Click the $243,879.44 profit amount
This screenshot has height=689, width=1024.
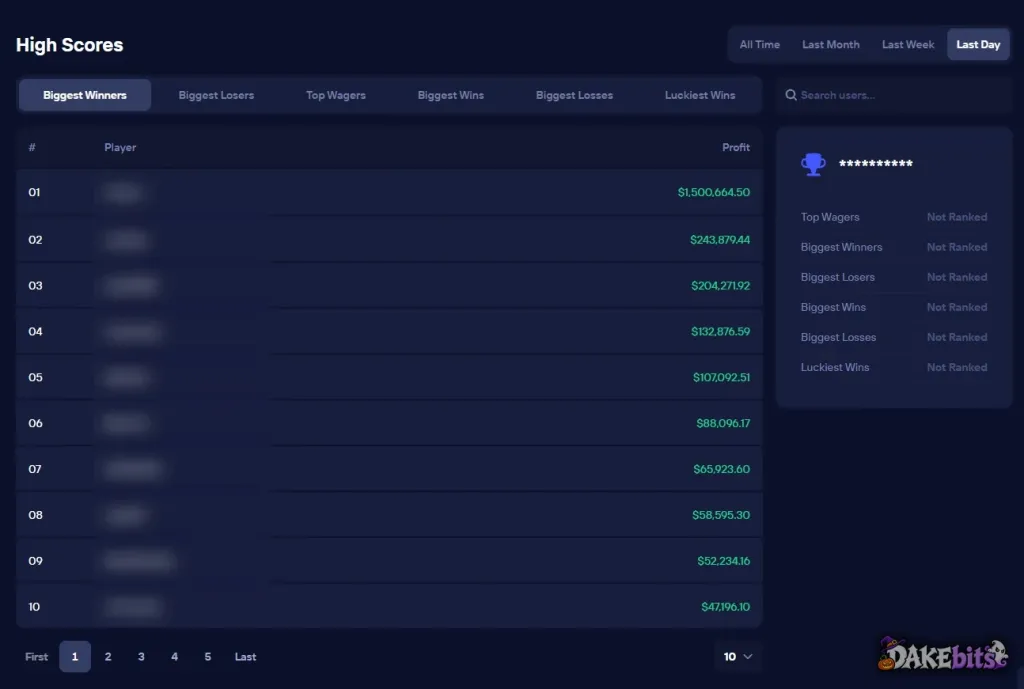pyautogui.click(x=720, y=240)
